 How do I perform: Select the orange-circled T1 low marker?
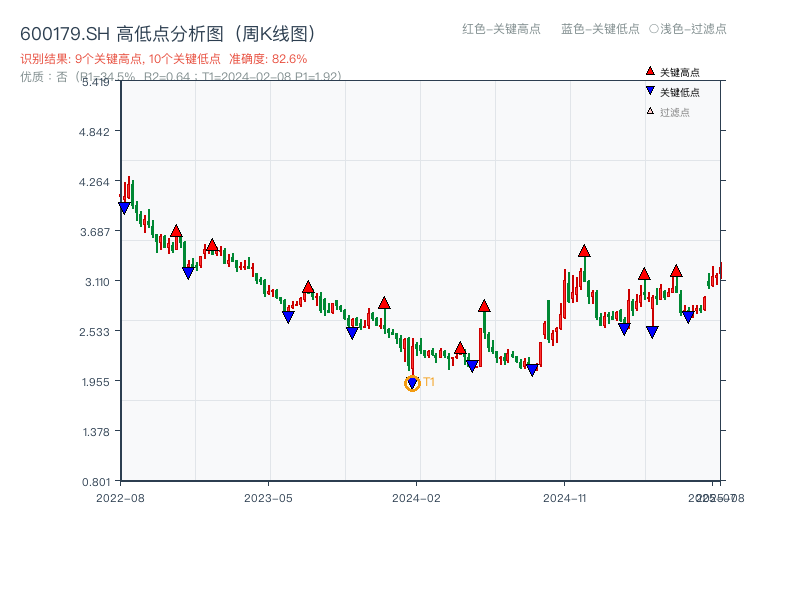[412, 383]
